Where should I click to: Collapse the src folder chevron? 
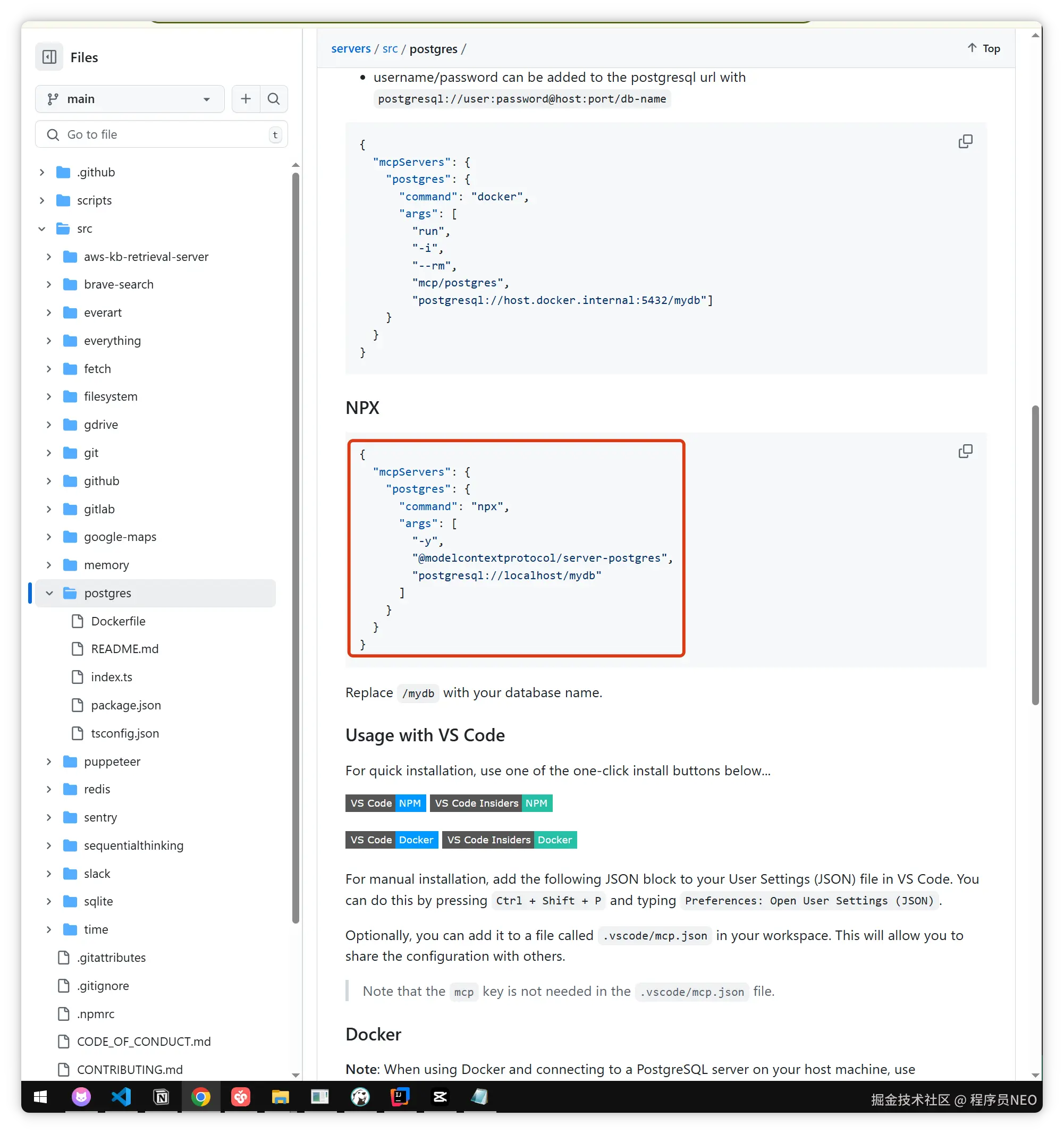click(41, 228)
